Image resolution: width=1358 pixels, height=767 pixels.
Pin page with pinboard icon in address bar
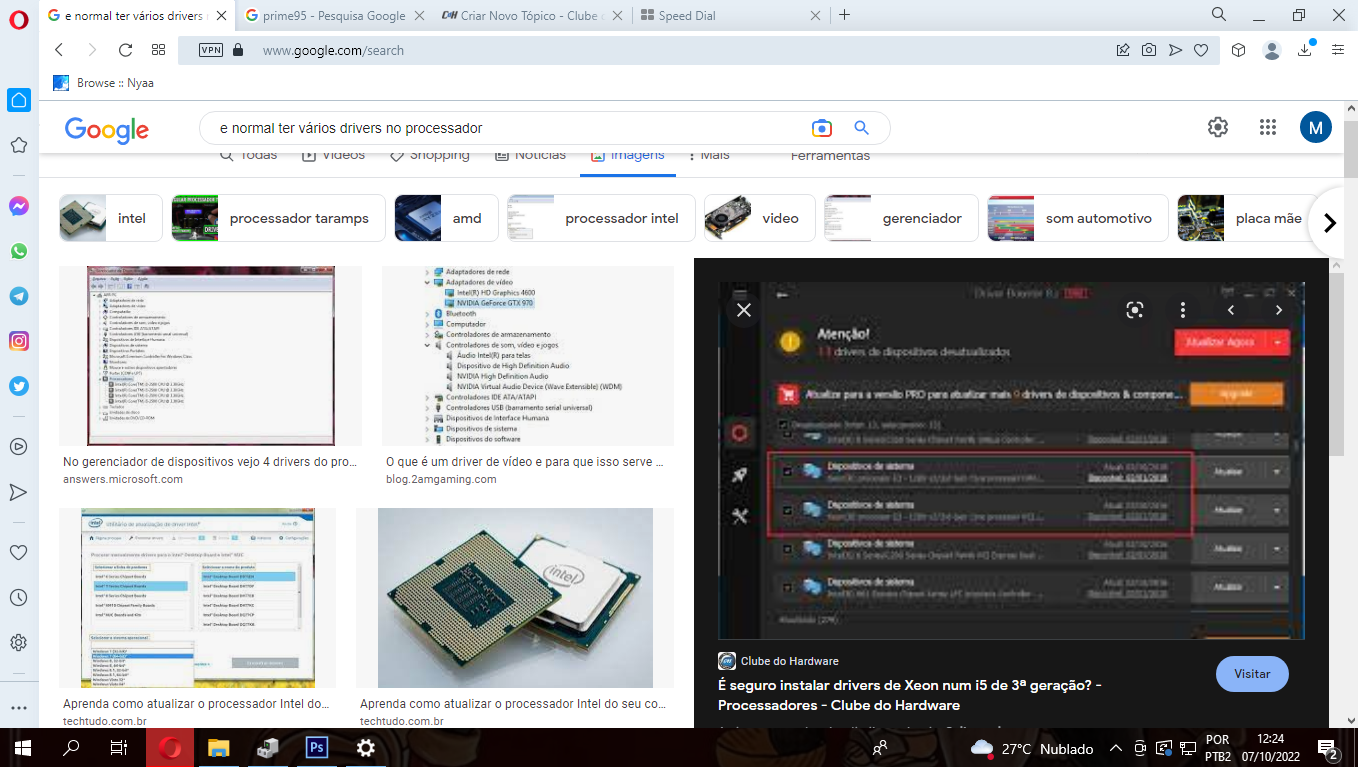[x=1123, y=50]
